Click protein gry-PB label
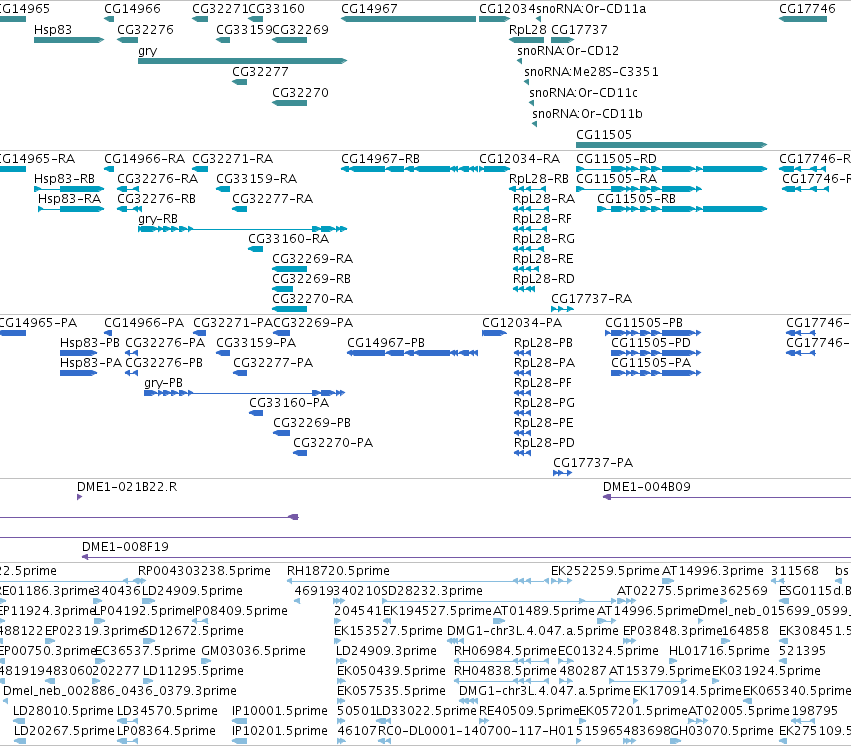851x746 pixels. (x=163, y=383)
